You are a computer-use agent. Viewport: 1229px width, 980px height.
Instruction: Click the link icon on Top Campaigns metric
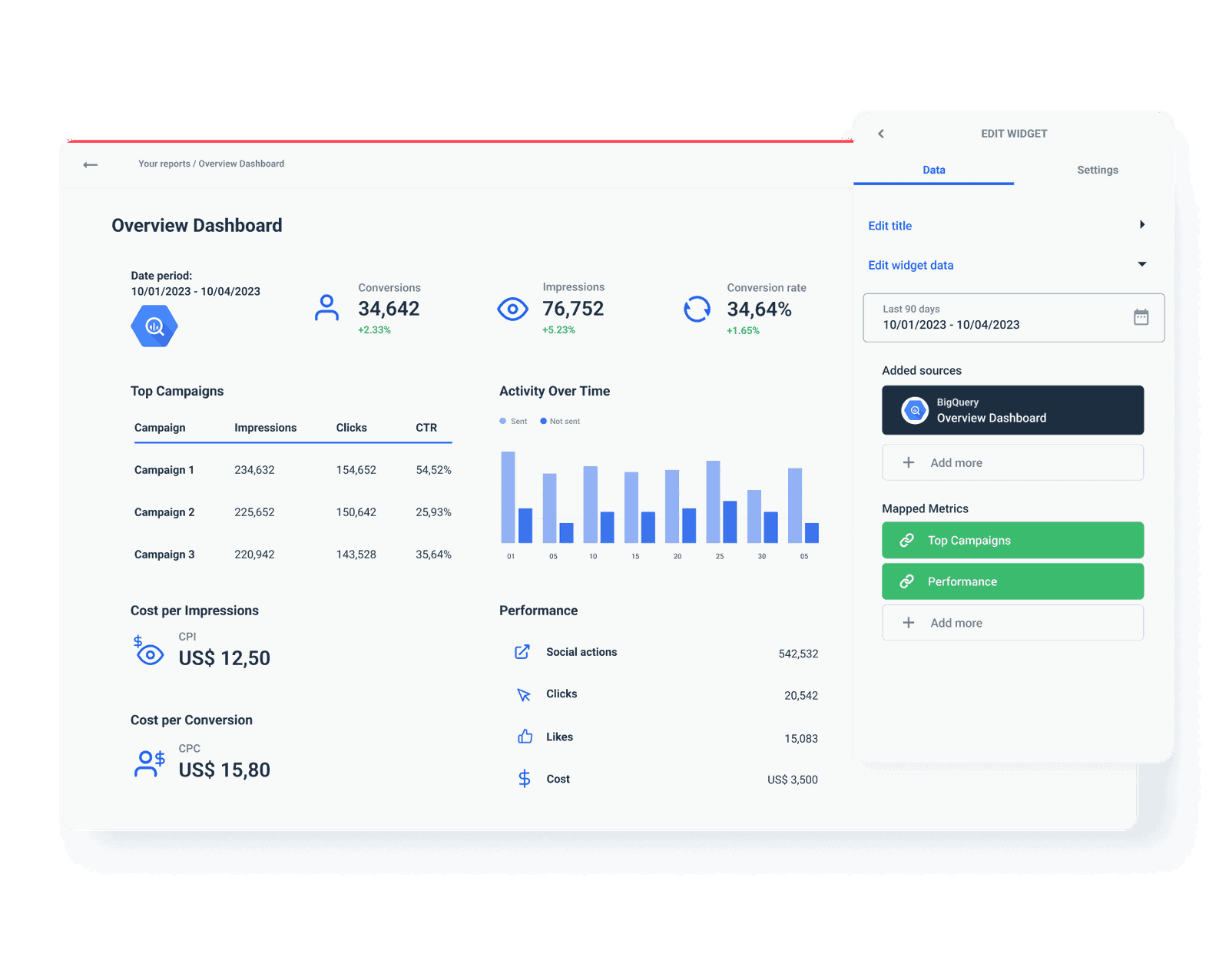(908, 540)
